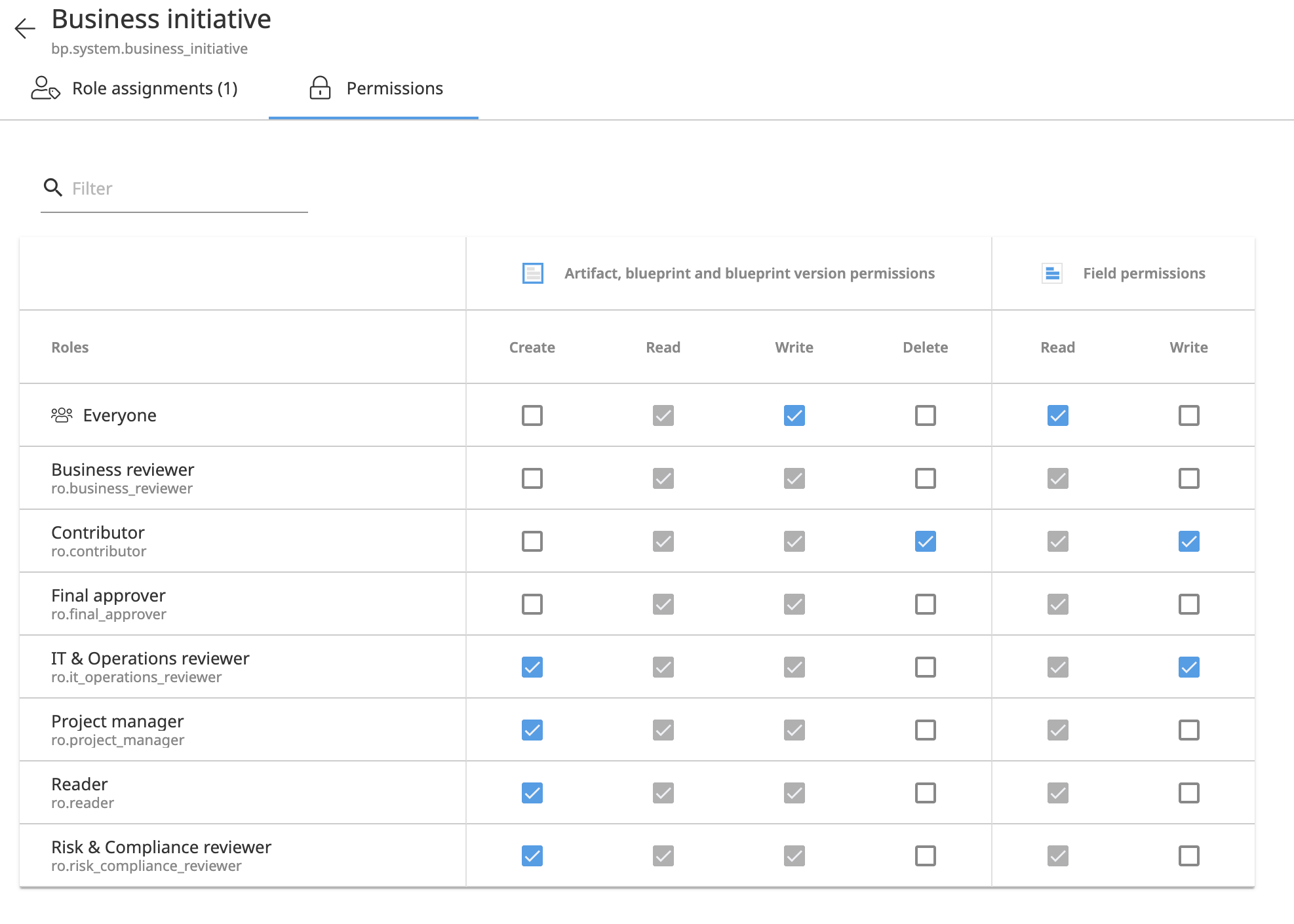The width and height of the screenshot is (1294, 924).
Task: Click the Business initiative page title
Action: pos(161,20)
